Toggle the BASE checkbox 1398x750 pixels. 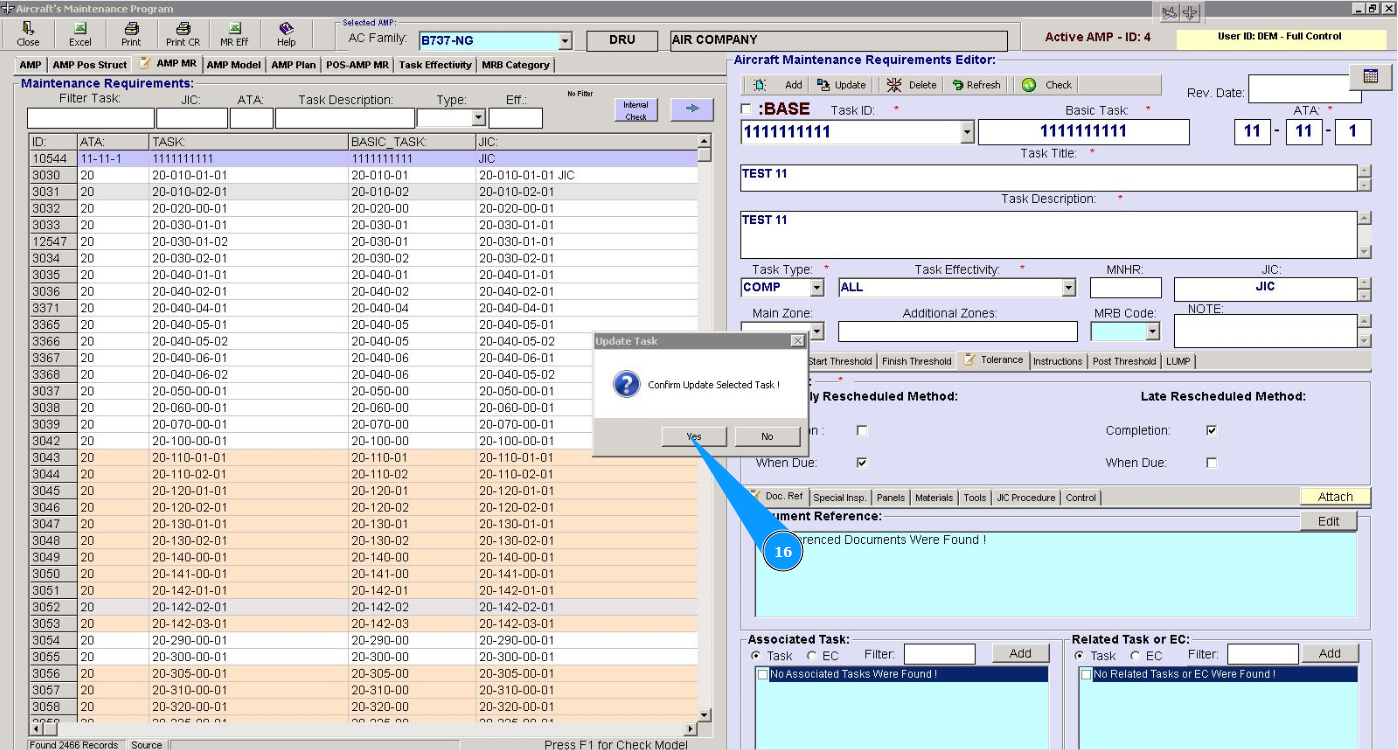[746, 109]
